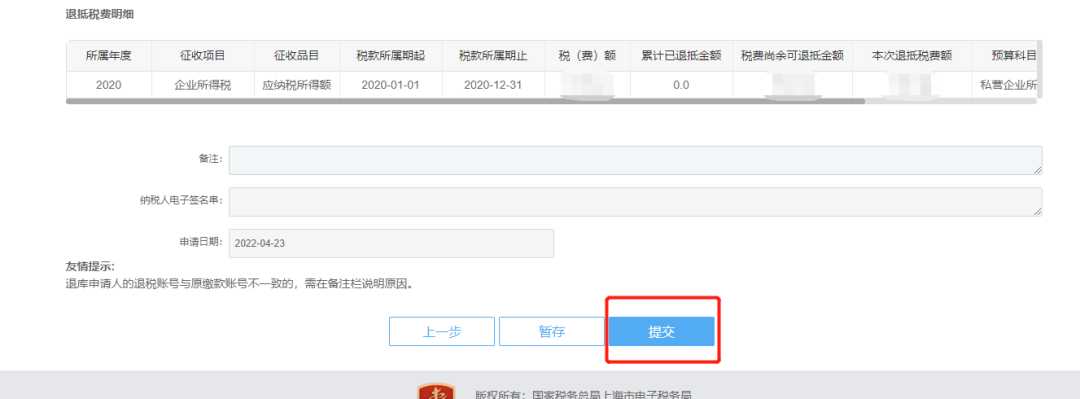1080x399 pixels.
Task: Click the 累计已退抵金额 column header
Action: coord(681,56)
